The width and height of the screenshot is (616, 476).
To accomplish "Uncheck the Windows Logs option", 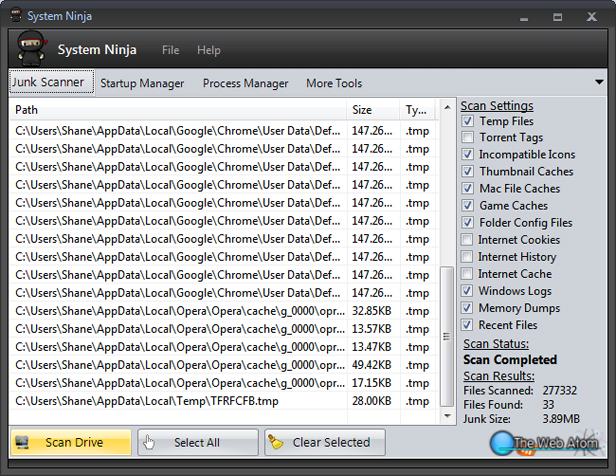I will point(468,291).
